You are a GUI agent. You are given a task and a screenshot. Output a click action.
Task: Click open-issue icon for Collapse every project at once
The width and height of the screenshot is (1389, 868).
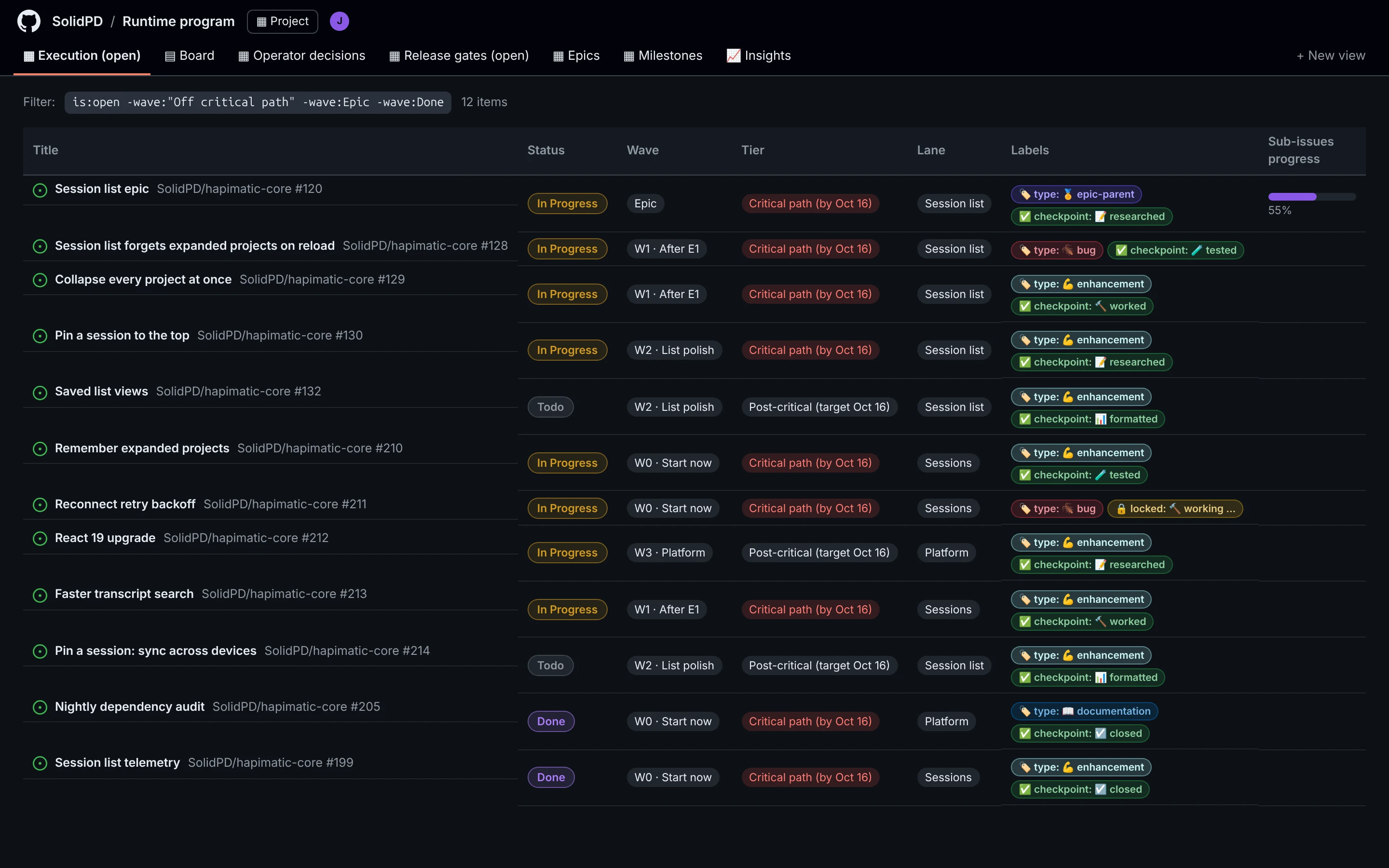click(40, 280)
